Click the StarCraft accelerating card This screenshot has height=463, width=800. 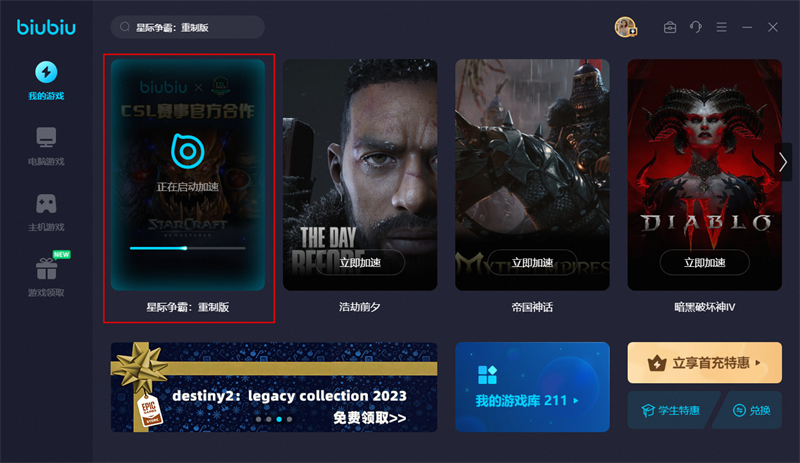(187, 175)
